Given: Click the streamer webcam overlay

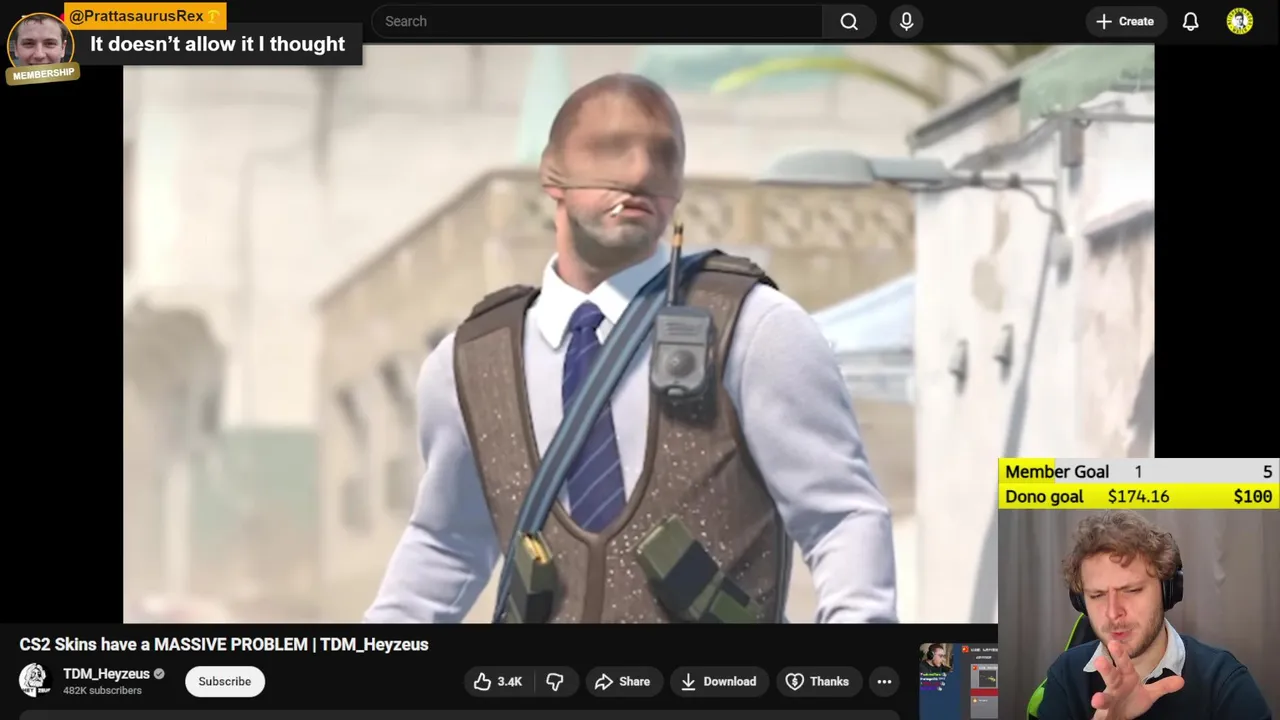Looking at the screenshot, I should [1139, 614].
